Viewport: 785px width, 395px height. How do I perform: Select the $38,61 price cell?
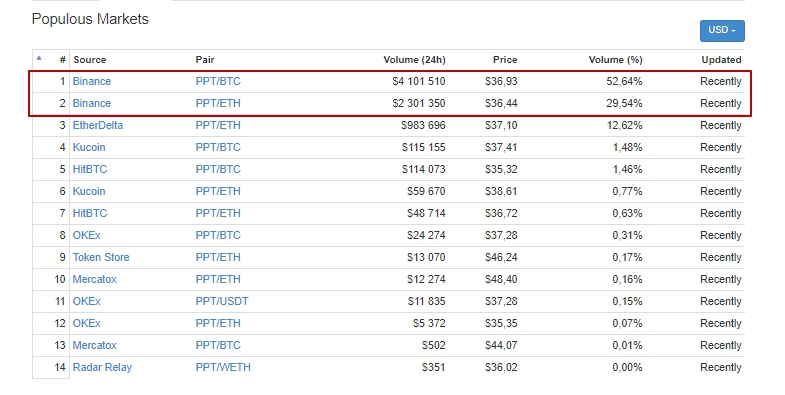(x=501, y=191)
